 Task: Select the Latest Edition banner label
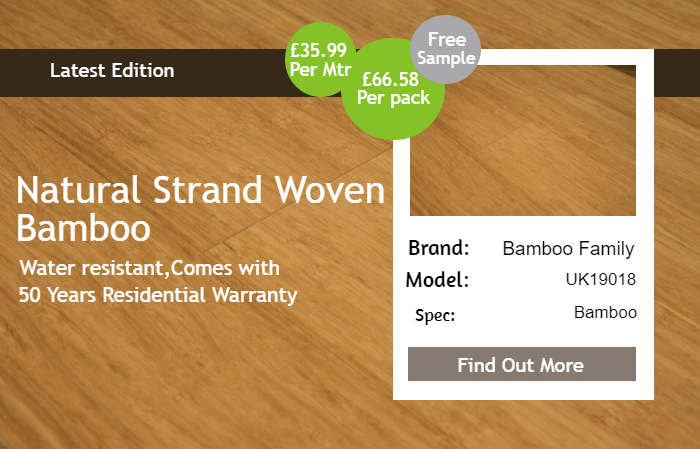click(x=112, y=71)
